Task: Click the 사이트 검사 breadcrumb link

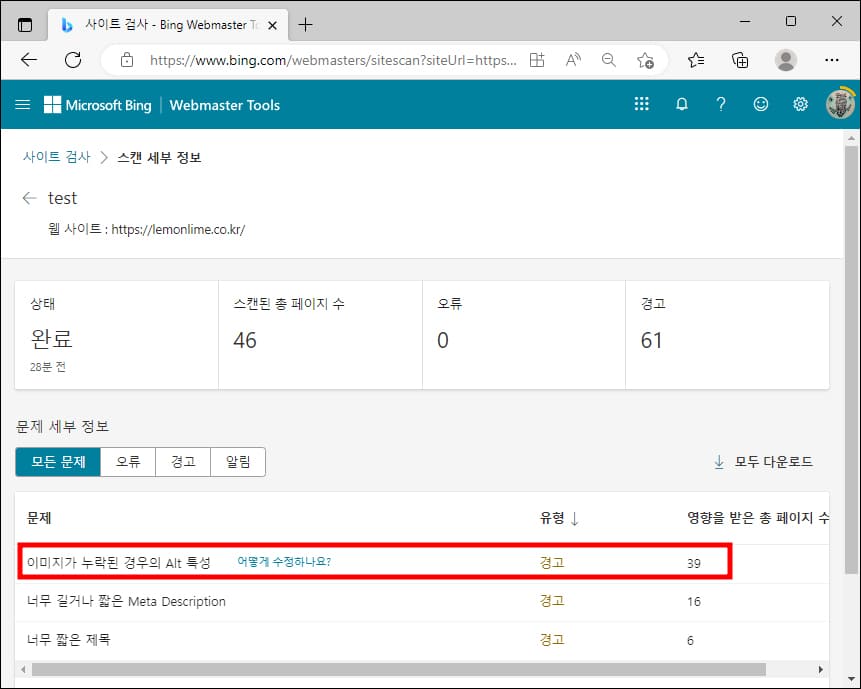Action: click(56, 157)
